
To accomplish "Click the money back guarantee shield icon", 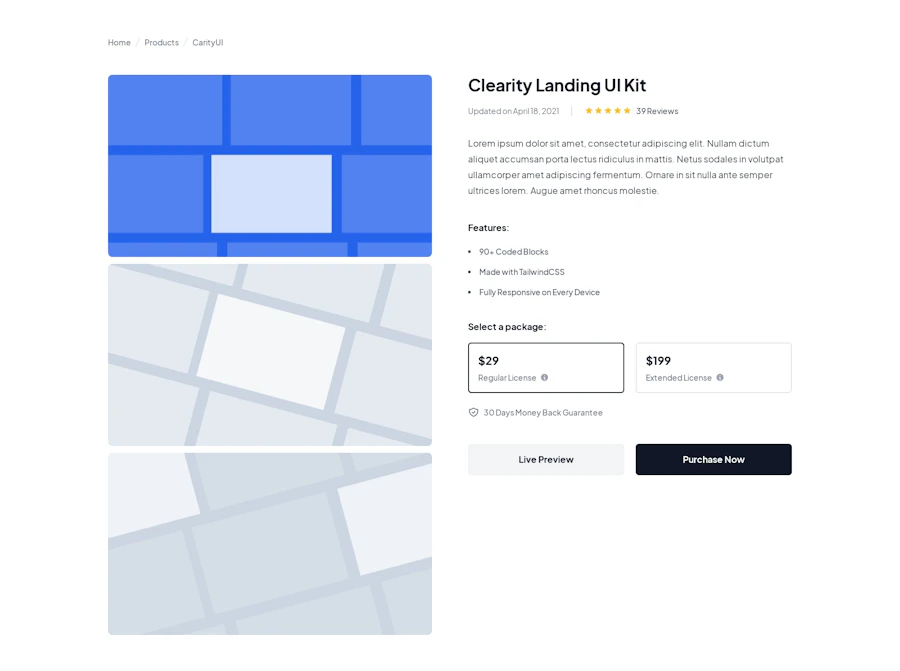I will 474,413.
